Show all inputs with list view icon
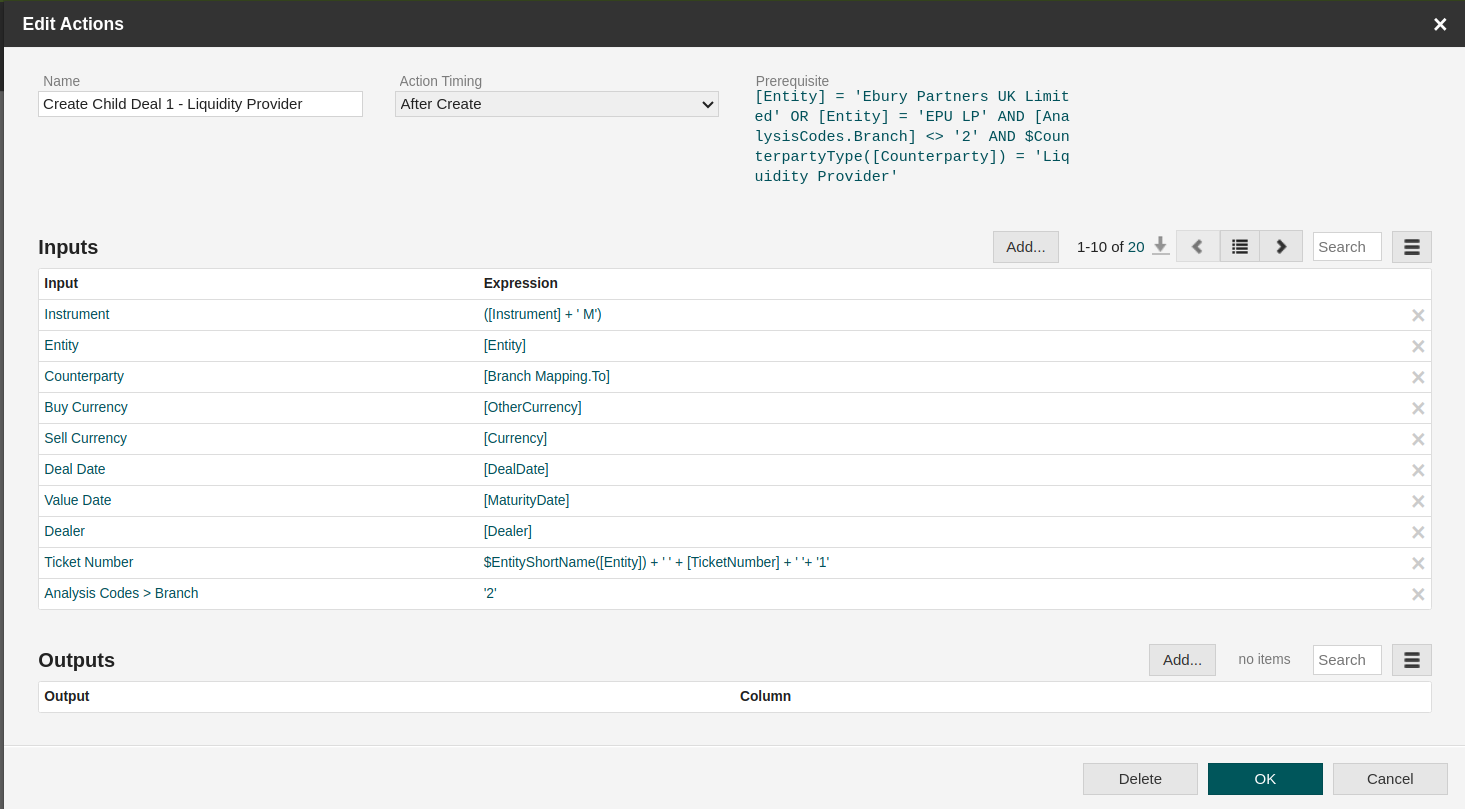 click(x=1239, y=246)
